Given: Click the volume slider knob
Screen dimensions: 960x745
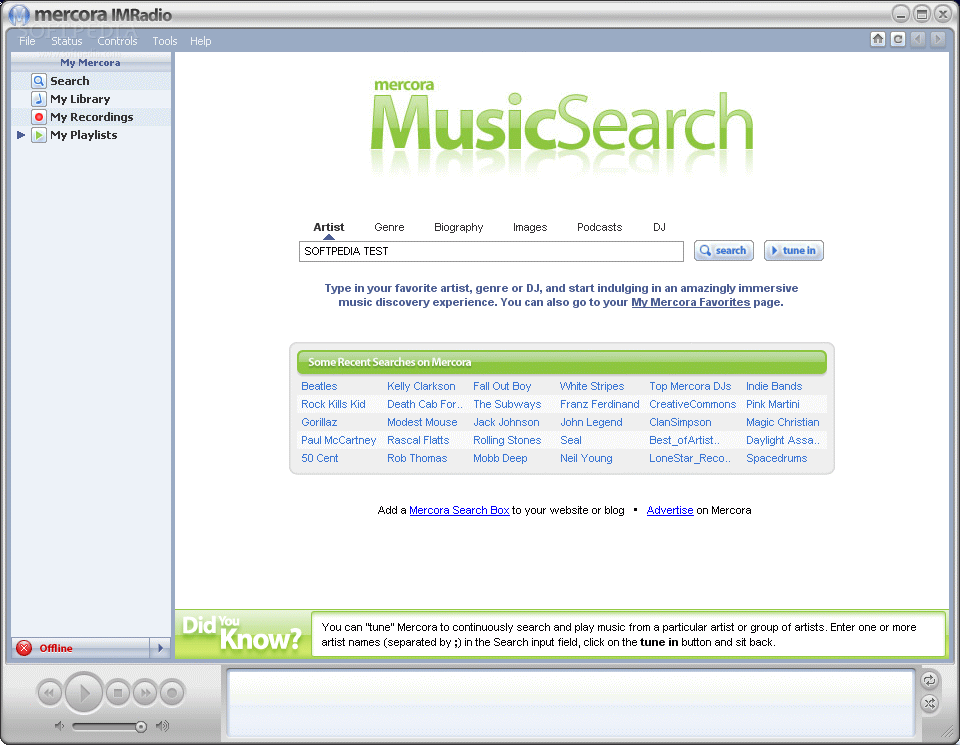Looking at the screenshot, I should pos(141,727).
